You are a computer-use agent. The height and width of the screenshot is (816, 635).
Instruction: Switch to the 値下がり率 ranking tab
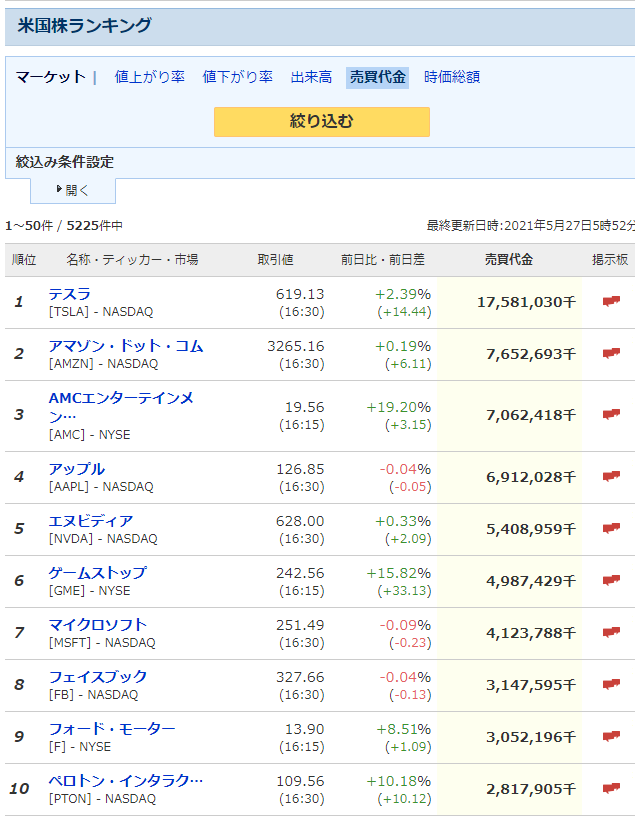[237, 77]
